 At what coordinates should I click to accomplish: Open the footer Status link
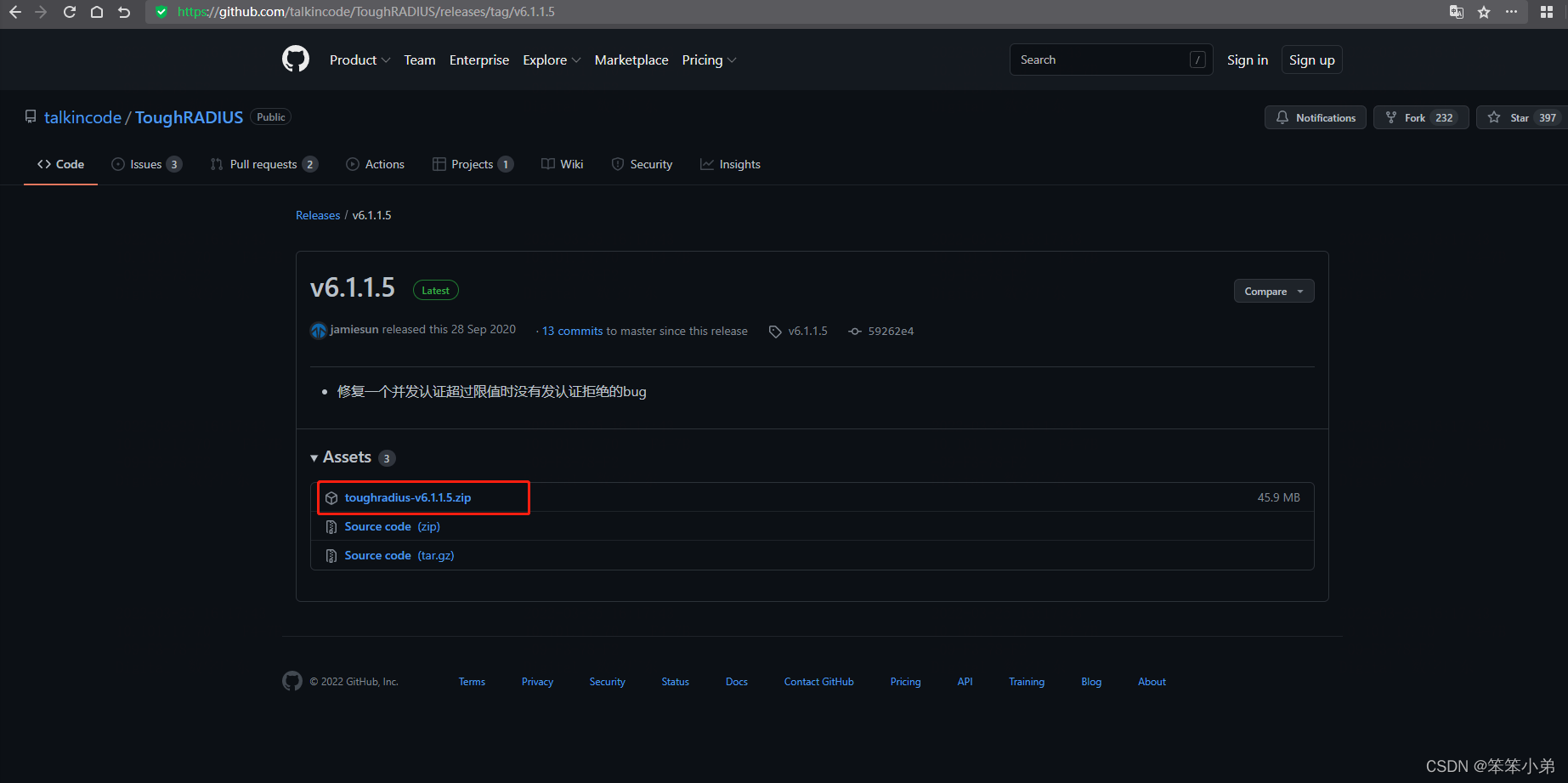(676, 682)
